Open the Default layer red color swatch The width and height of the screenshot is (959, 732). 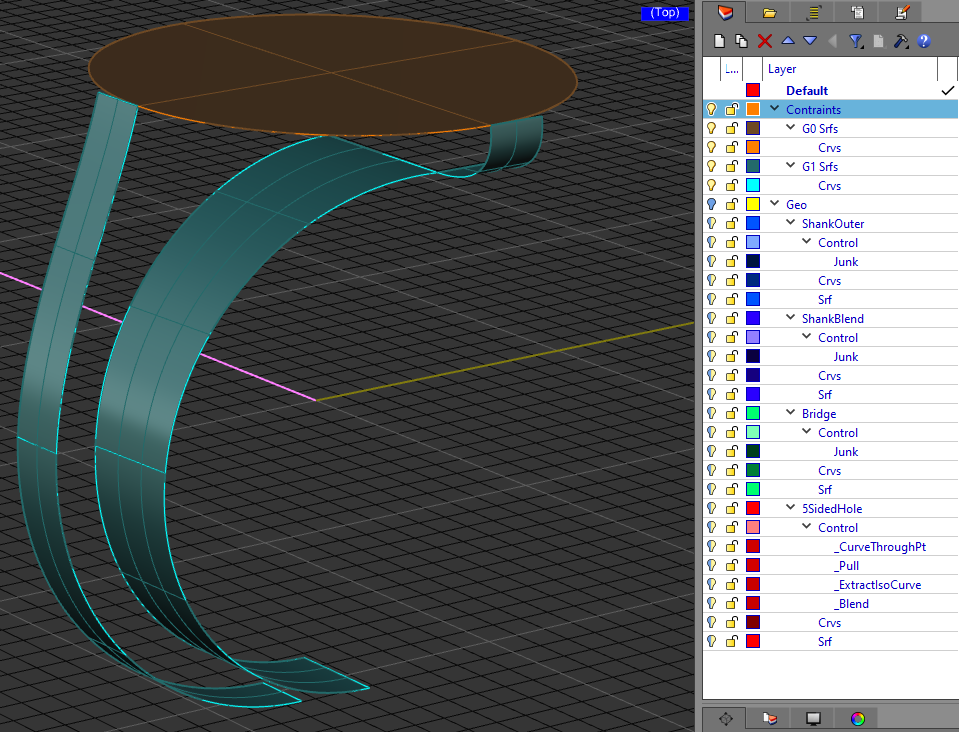coord(753,91)
